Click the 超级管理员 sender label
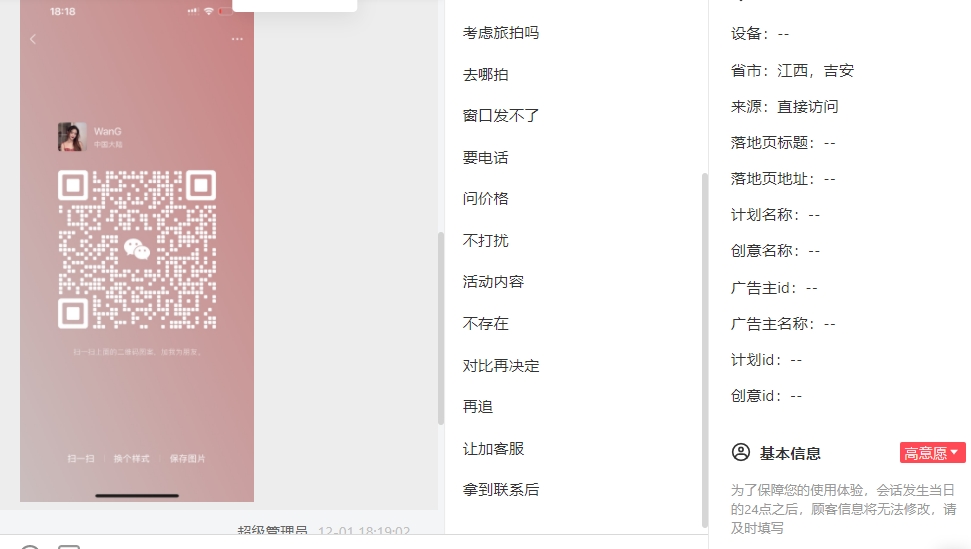This screenshot has width=971, height=549. [x=272, y=530]
